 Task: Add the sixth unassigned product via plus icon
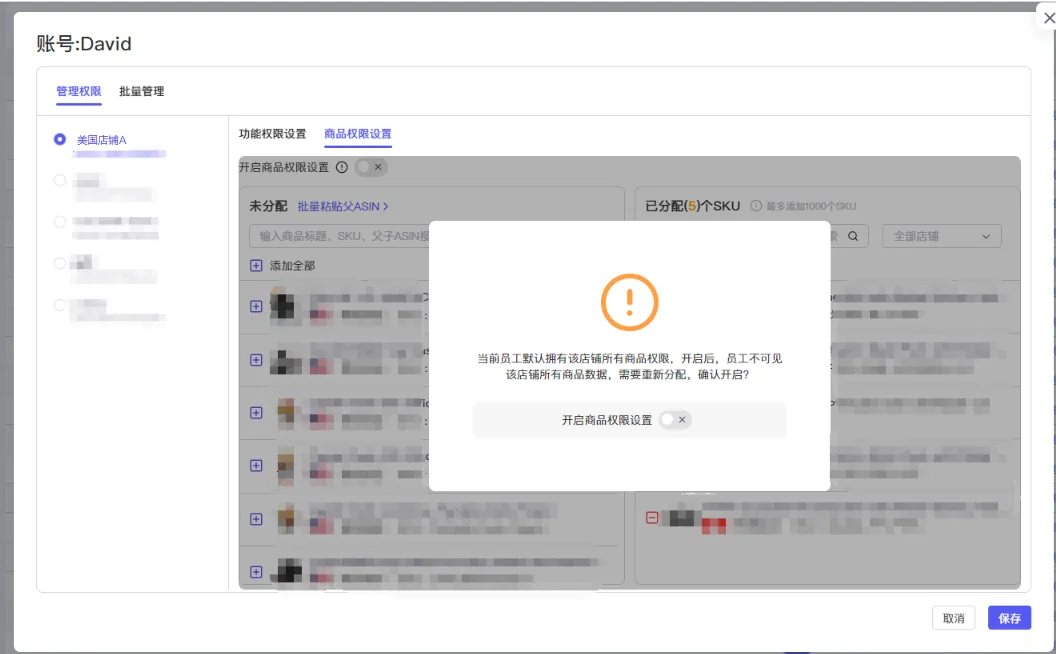point(256,572)
